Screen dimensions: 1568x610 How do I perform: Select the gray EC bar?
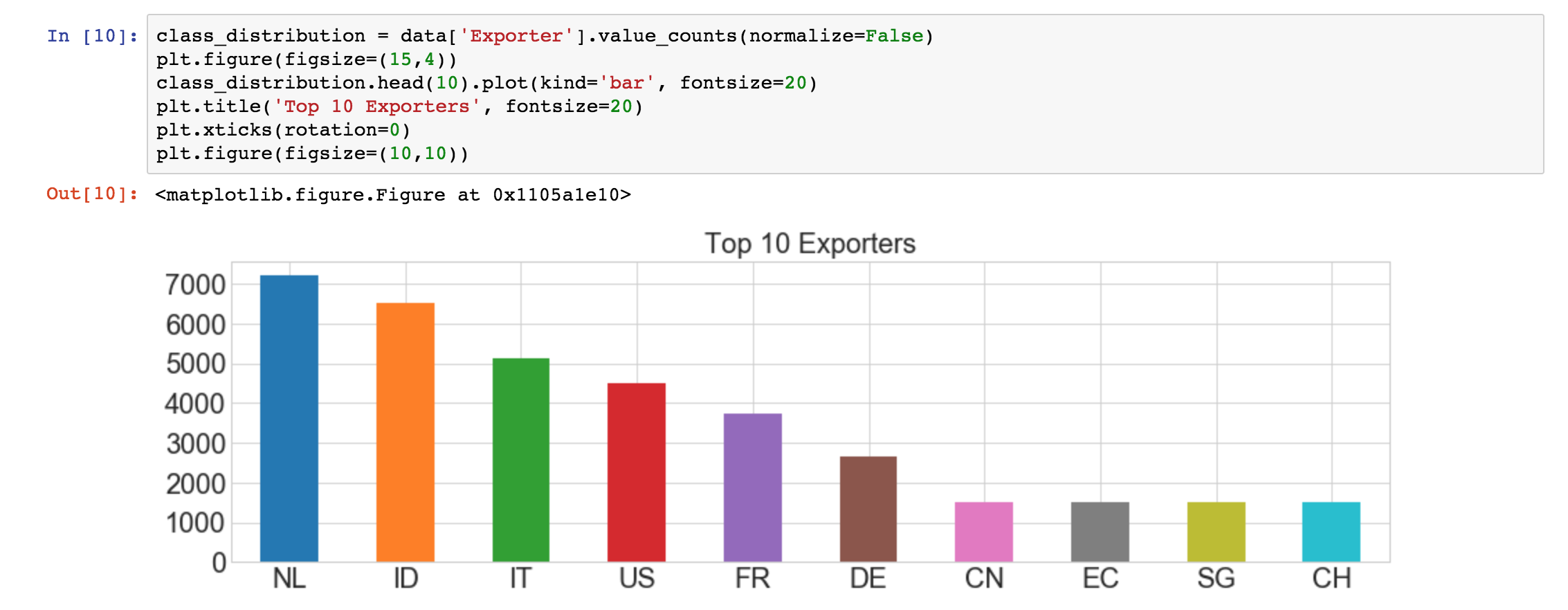click(x=1100, y=532)
